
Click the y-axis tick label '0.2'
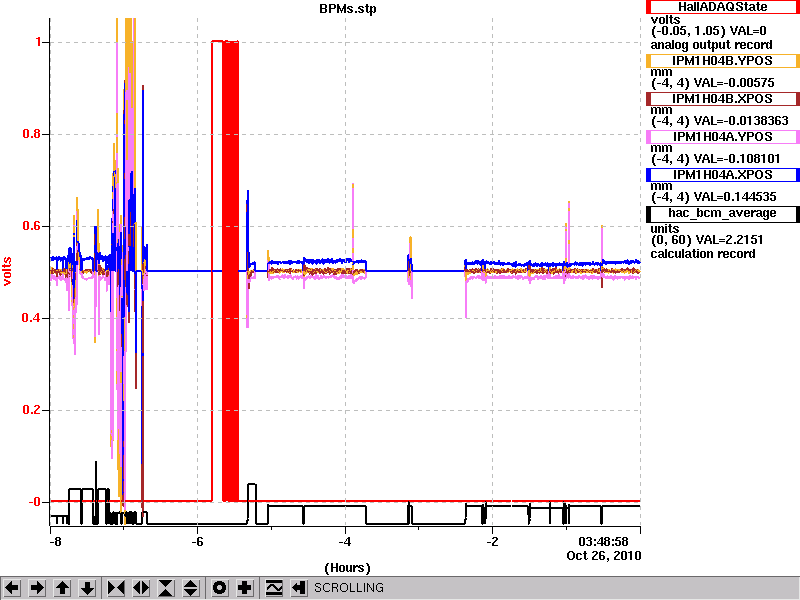(33, 410)
